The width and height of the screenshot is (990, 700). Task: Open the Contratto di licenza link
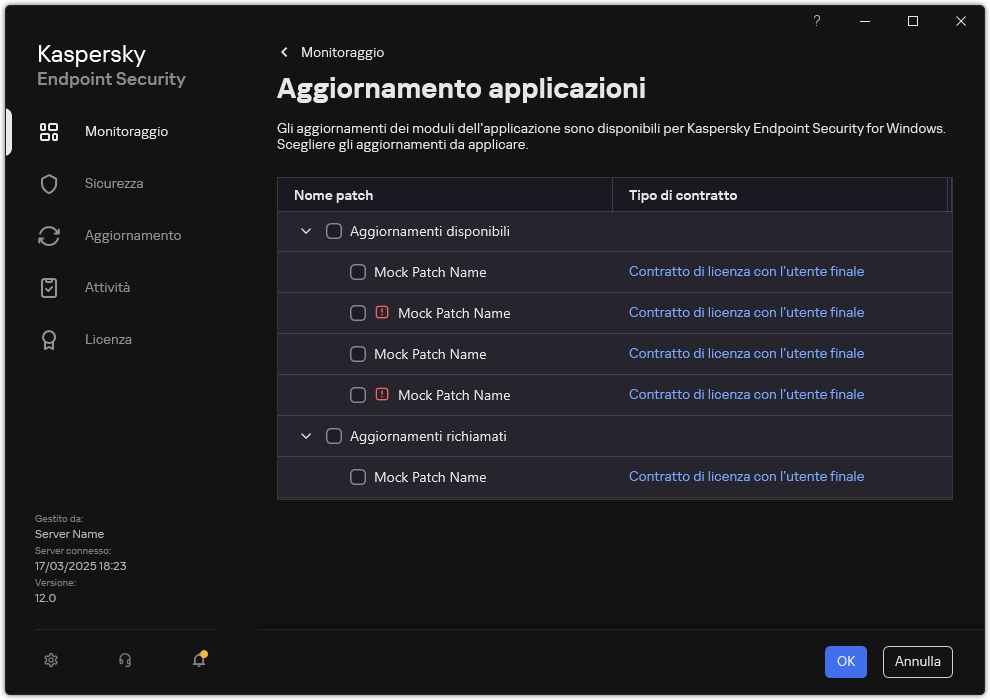point(746,271)
